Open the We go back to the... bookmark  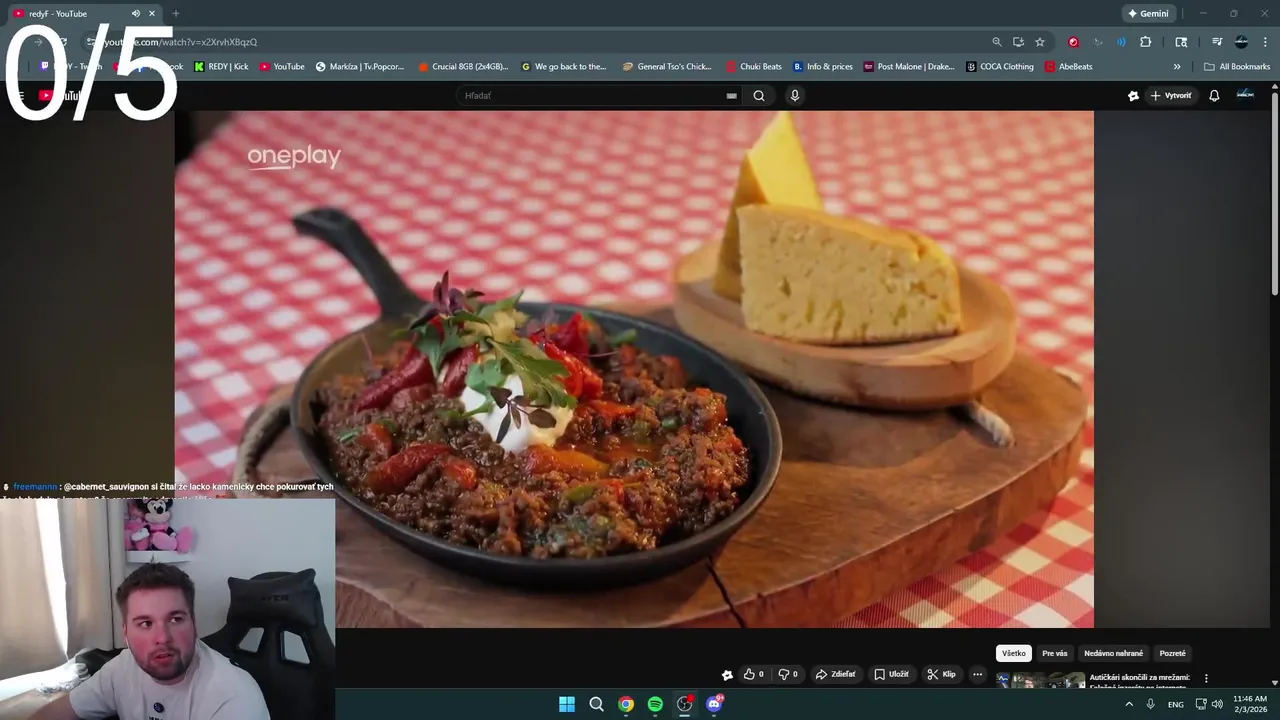pyautogui.click(x=564, y=67)
